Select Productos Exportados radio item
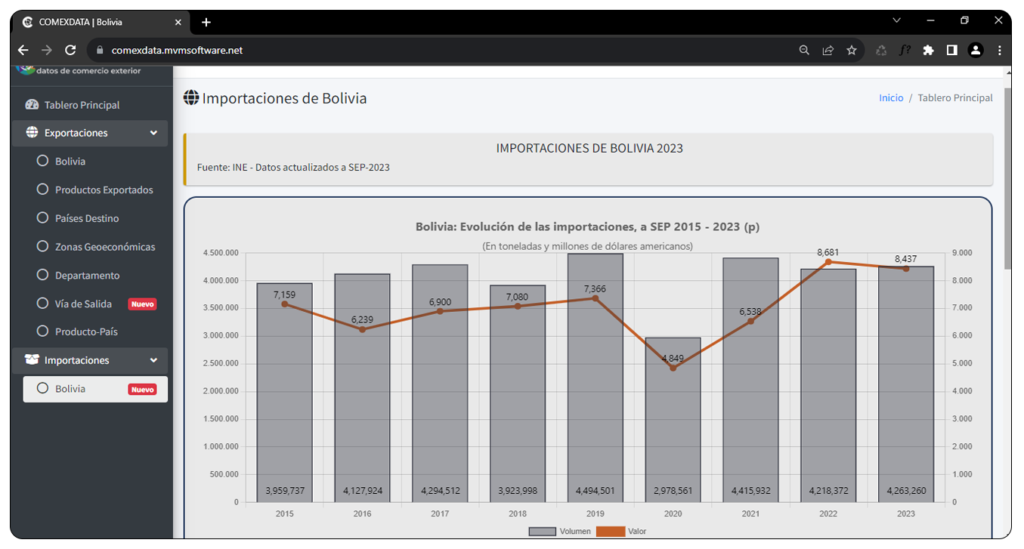 (x=103, y=190)
